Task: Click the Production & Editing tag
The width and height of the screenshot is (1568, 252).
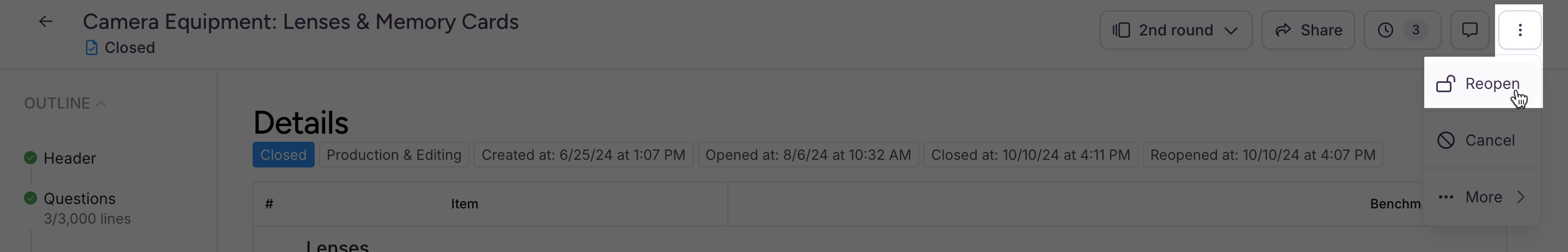Action: (x=394, y=155)
